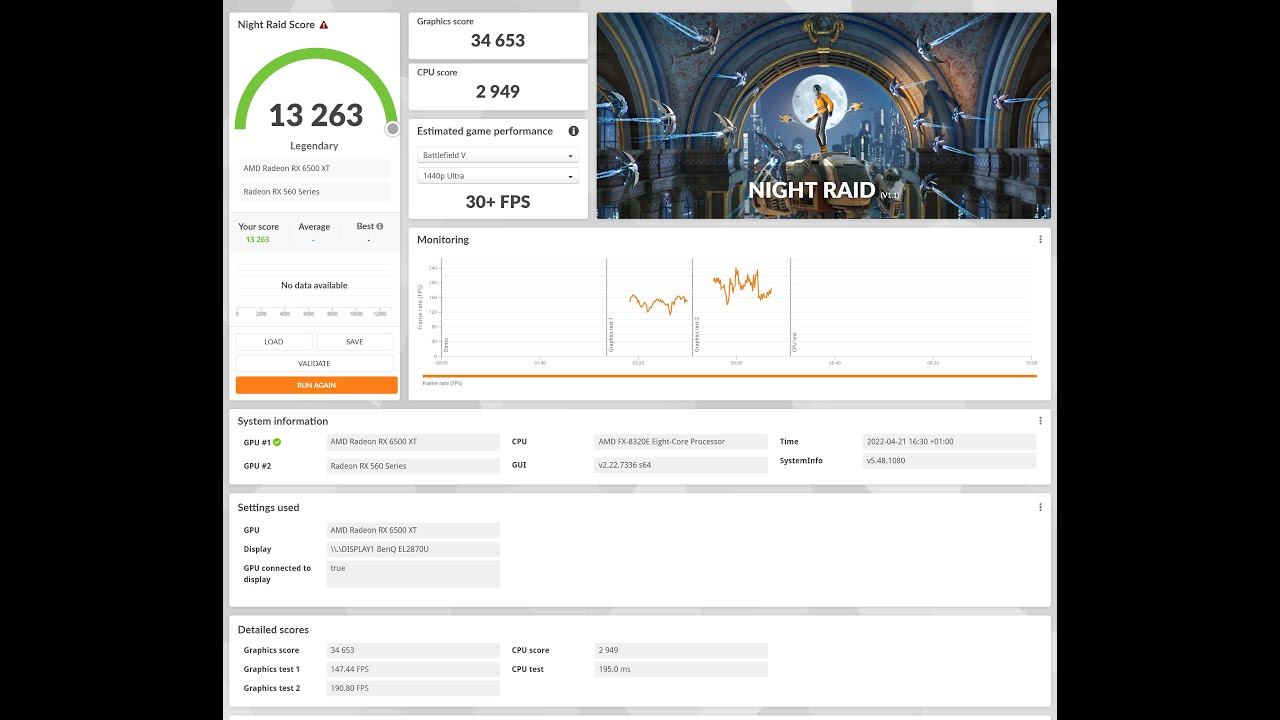The width and height of the screenshot is (1280, 720).
Task: Click the Graphics test 2 value 190.80 FPS
Action: pos(413,688)
